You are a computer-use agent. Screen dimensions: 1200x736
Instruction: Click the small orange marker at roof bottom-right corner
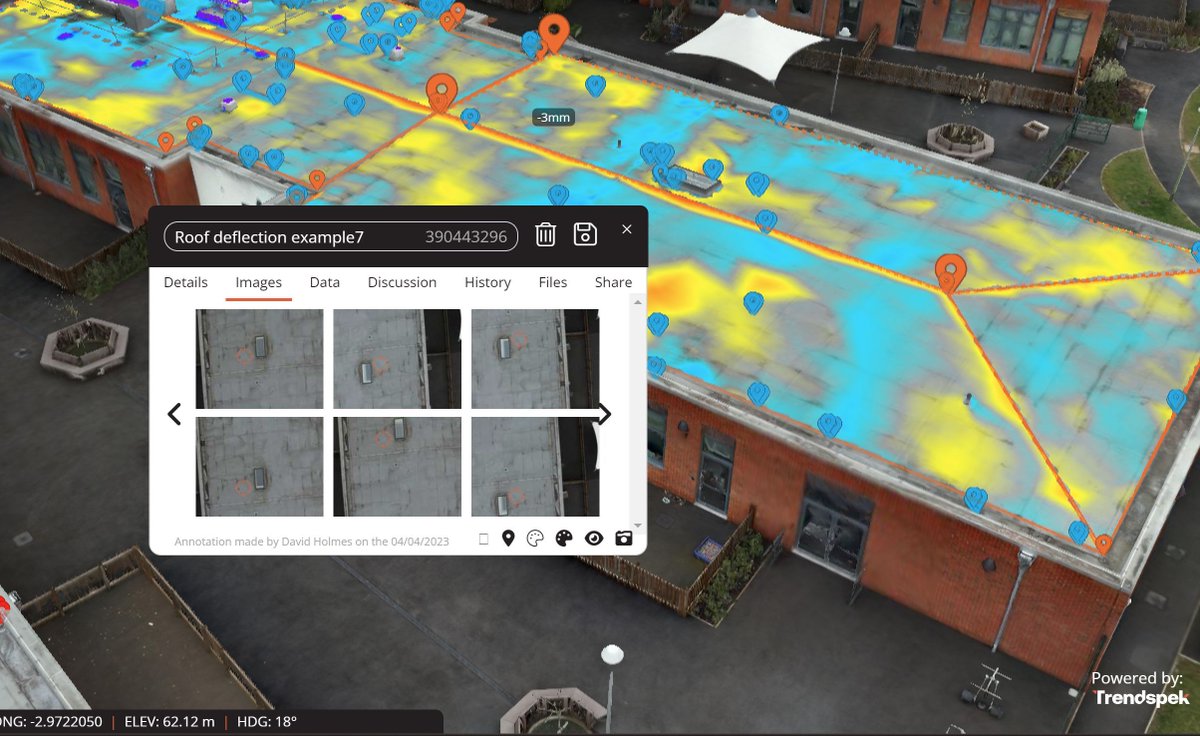coord(1103,544)
